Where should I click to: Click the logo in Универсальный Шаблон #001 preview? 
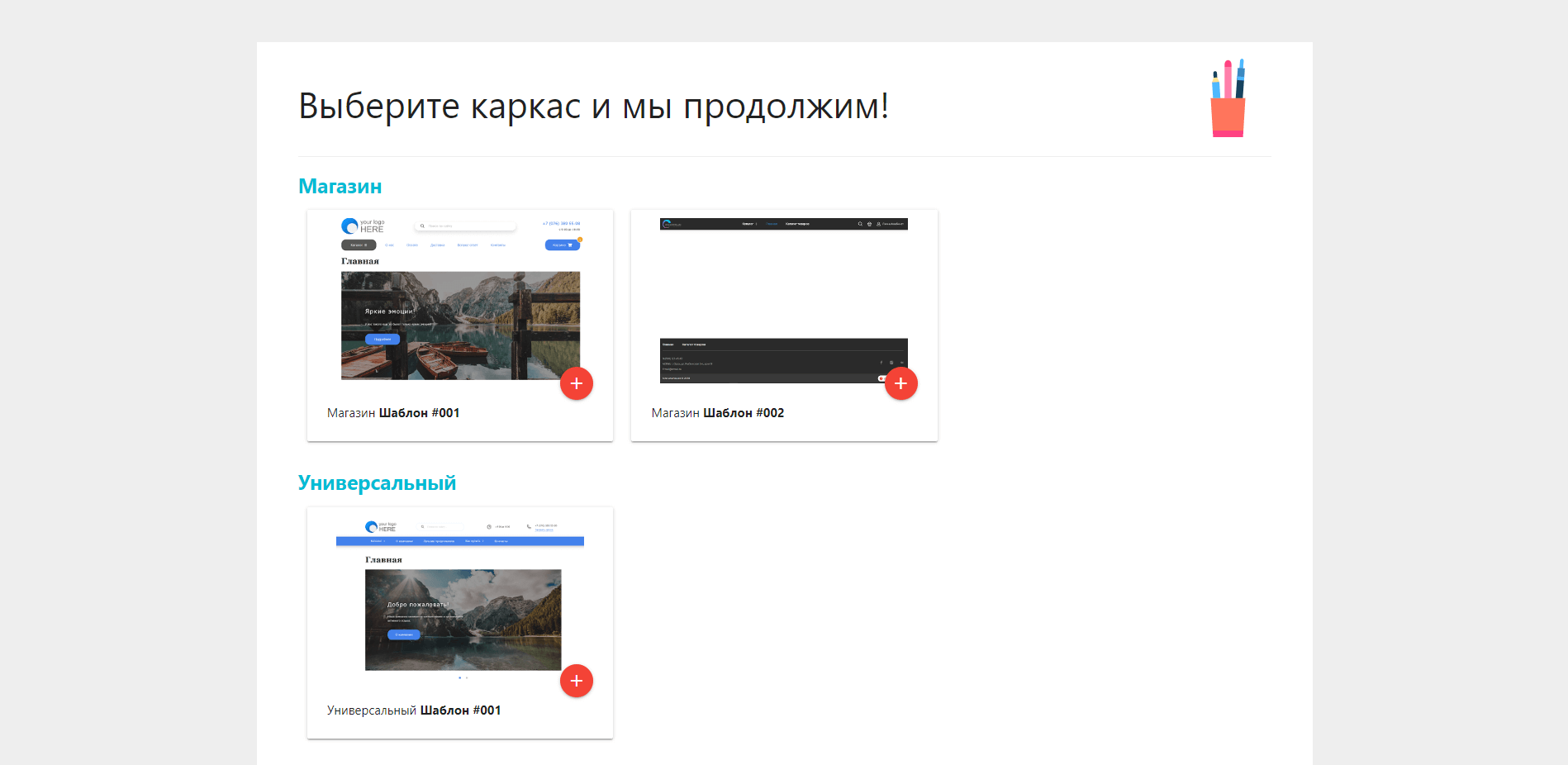(x=381, y=526)
